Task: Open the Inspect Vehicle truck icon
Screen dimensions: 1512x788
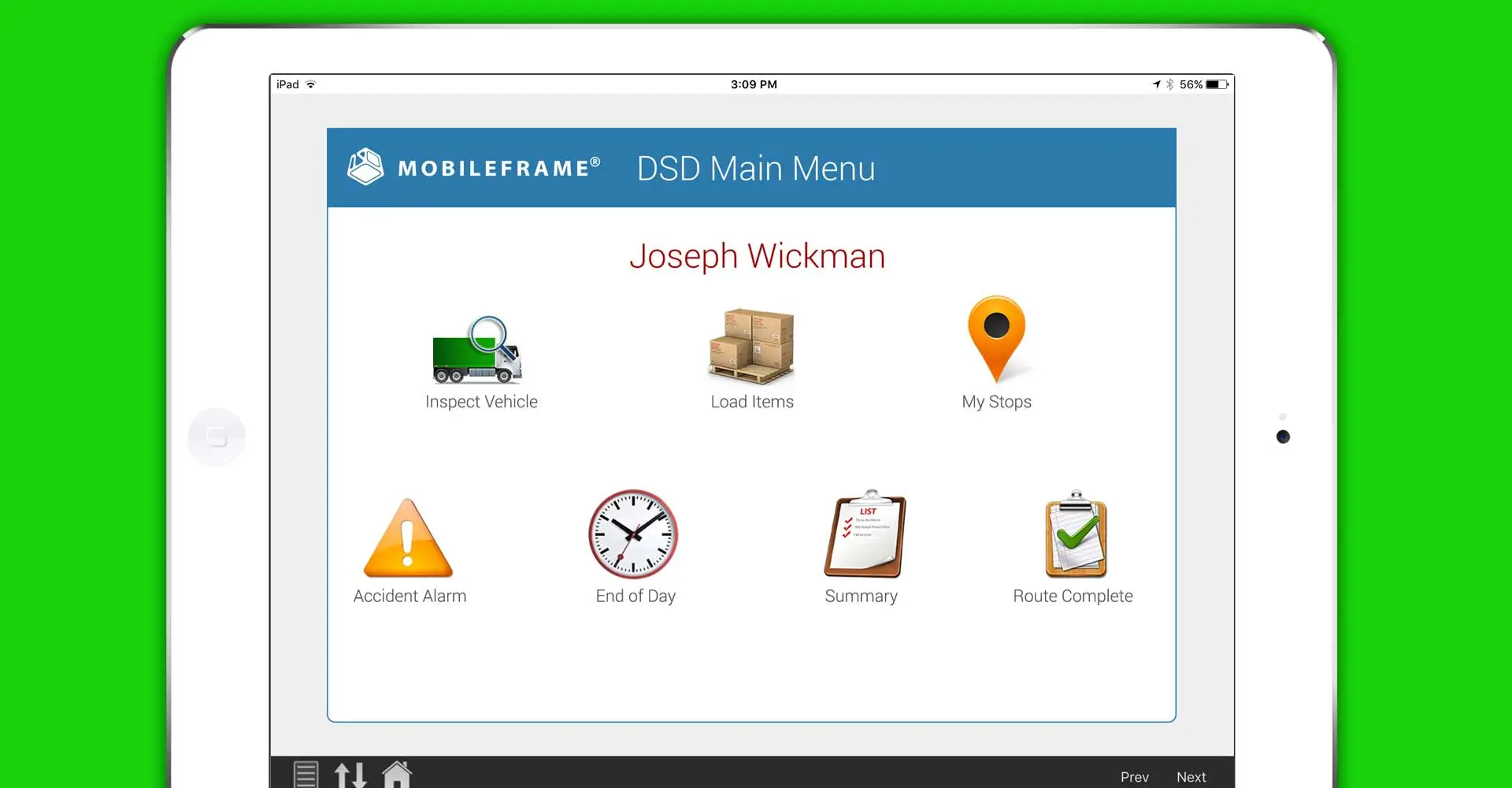Action: click(x=477, y=350)
